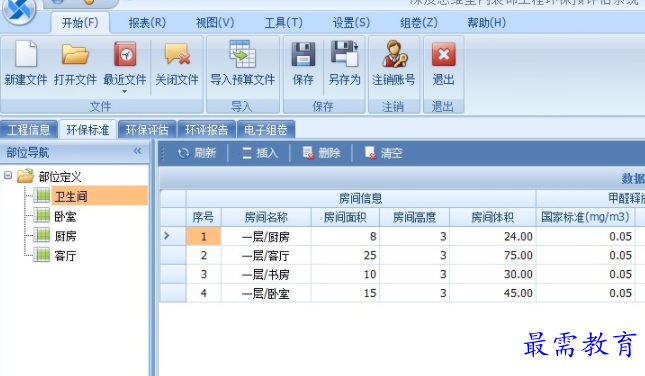Click volume value 75.00
The image size is (645, 376).
492,255
